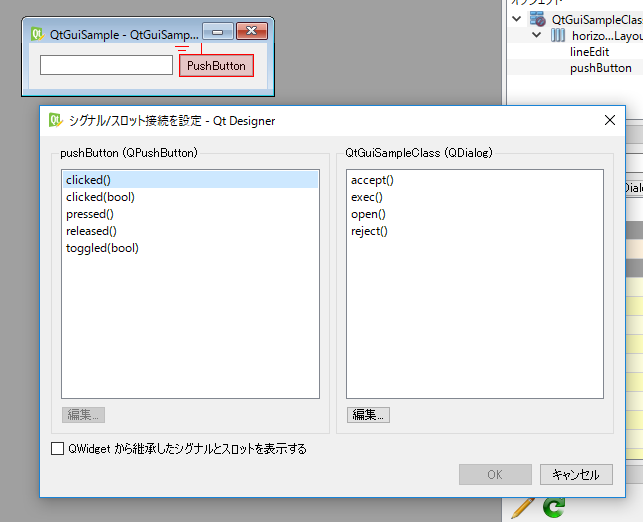Select the open() slot

(474, 214)
